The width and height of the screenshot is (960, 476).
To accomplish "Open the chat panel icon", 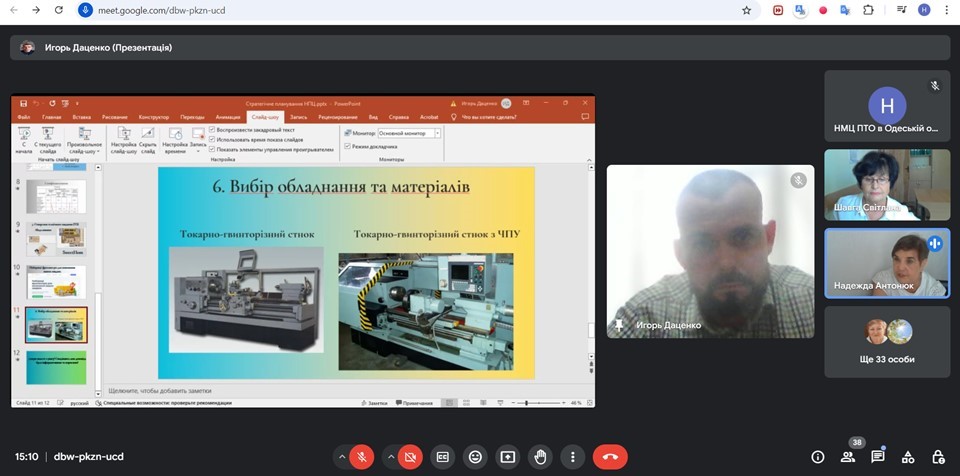I will click(x=878, y=457).
